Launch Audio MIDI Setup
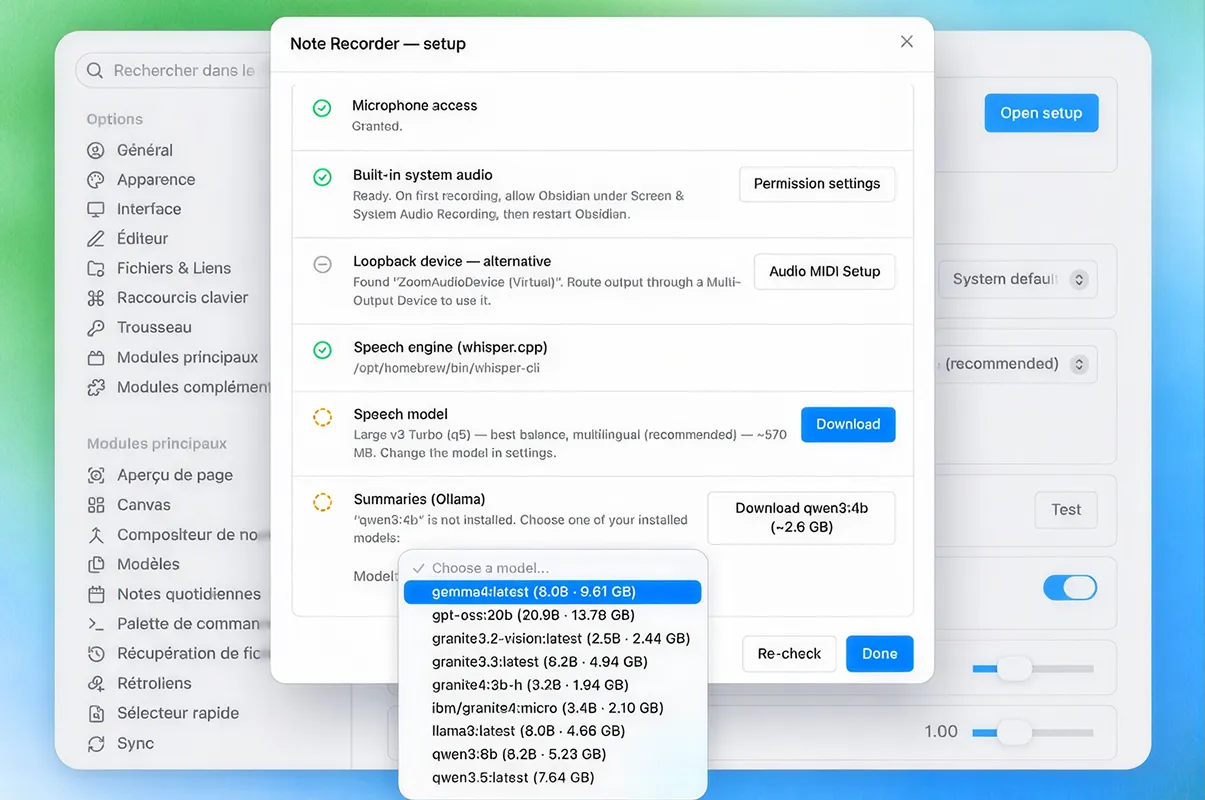The image size is (1205, 800). click(x=825, y=271)
